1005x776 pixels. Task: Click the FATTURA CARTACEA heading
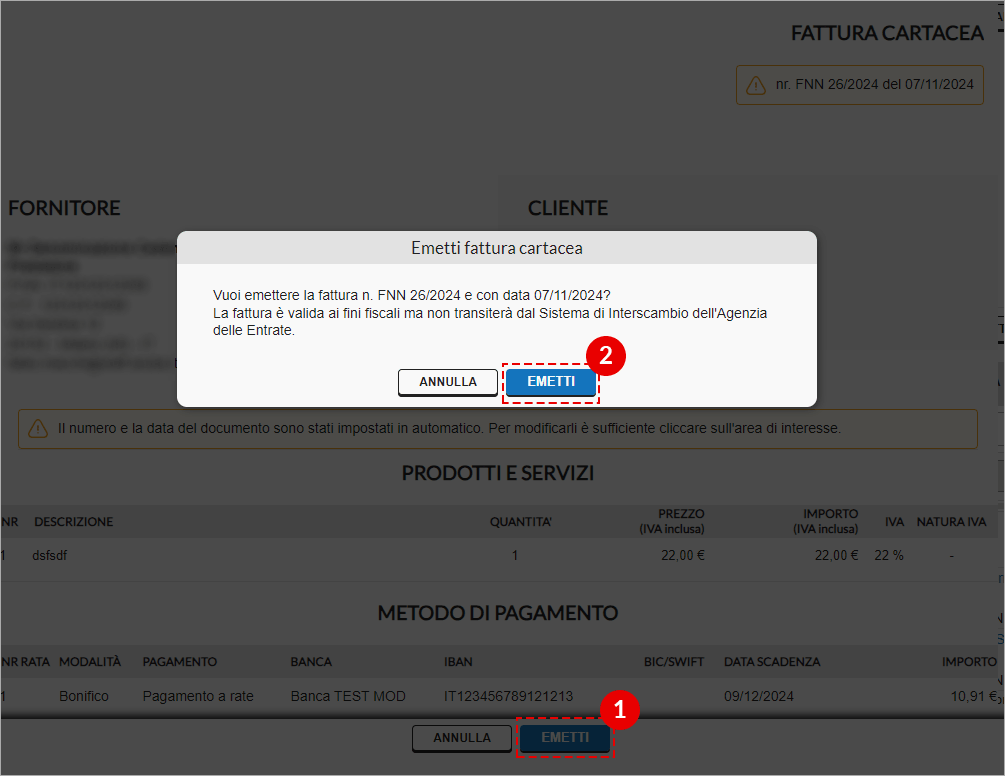click(x=887, y=33)
